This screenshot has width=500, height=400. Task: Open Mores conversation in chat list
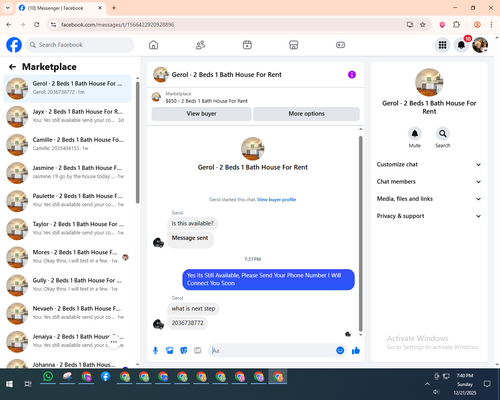pyautogui.click(x=68, y=257)
